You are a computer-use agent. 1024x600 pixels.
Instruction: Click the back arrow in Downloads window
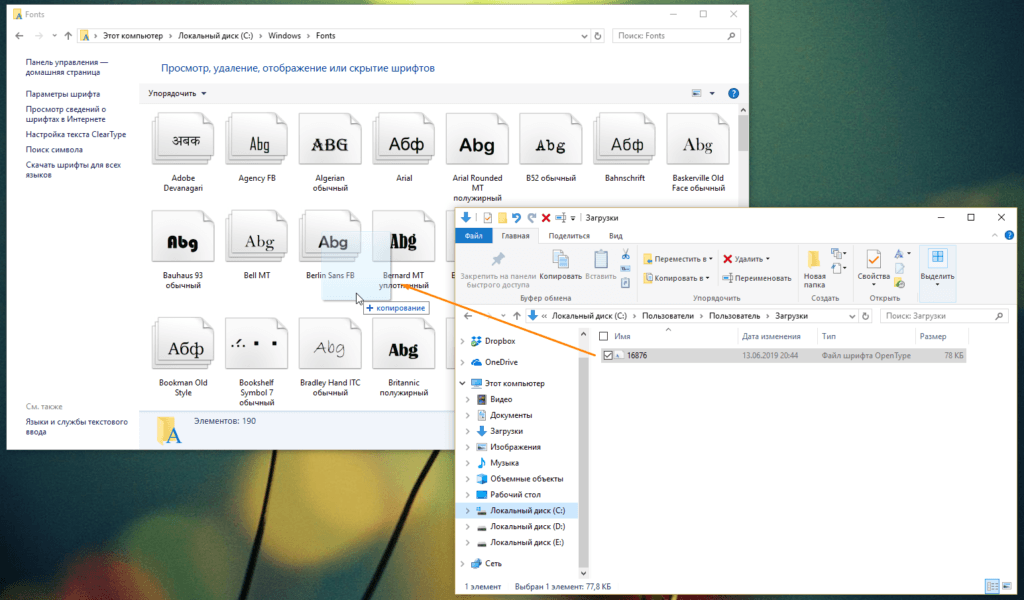[x=468, y=316]
